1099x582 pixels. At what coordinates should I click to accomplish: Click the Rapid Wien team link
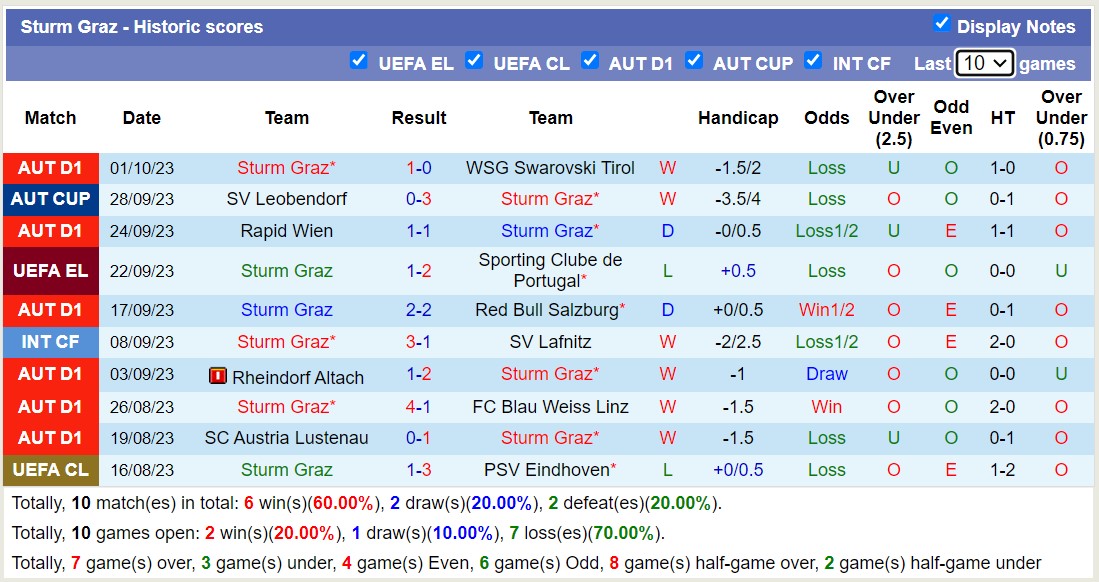[287, 231]
